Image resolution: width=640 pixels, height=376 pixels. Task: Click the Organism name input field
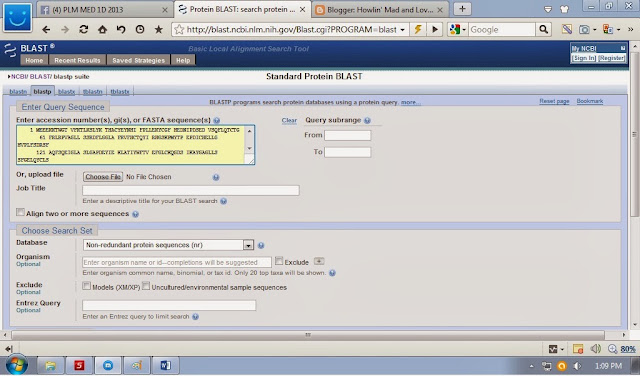[177, 262]
